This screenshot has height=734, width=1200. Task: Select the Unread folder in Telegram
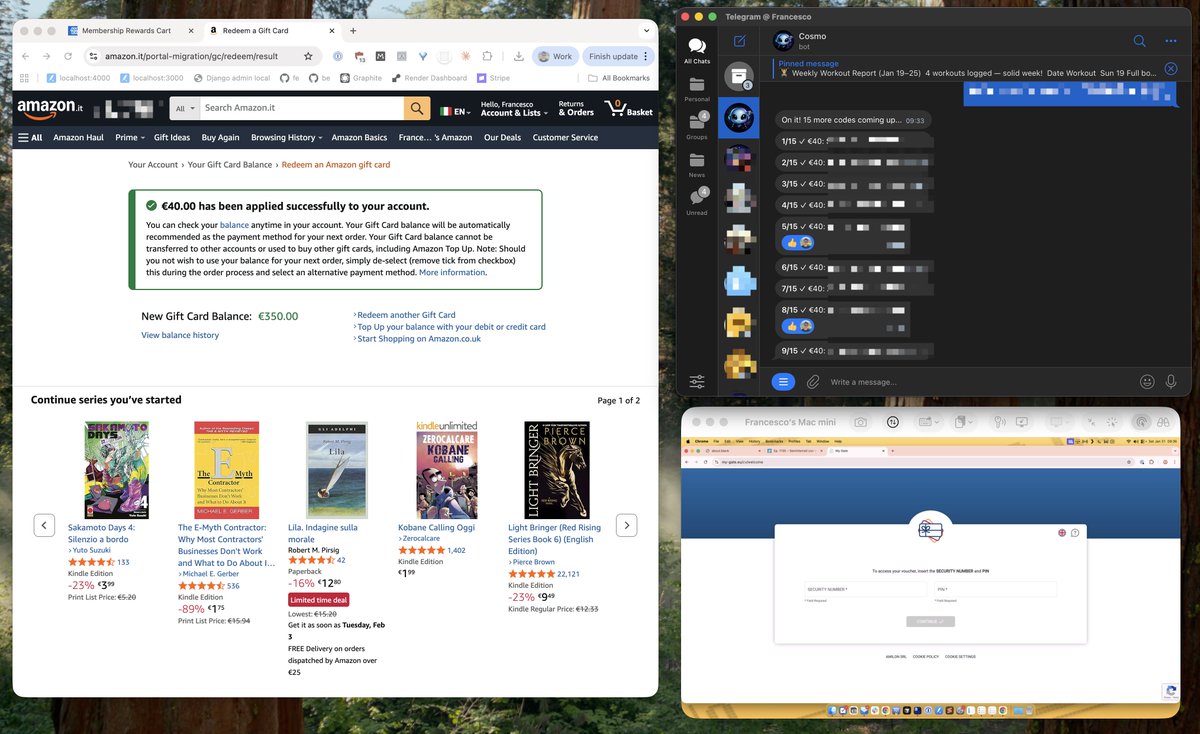(697, 200)
